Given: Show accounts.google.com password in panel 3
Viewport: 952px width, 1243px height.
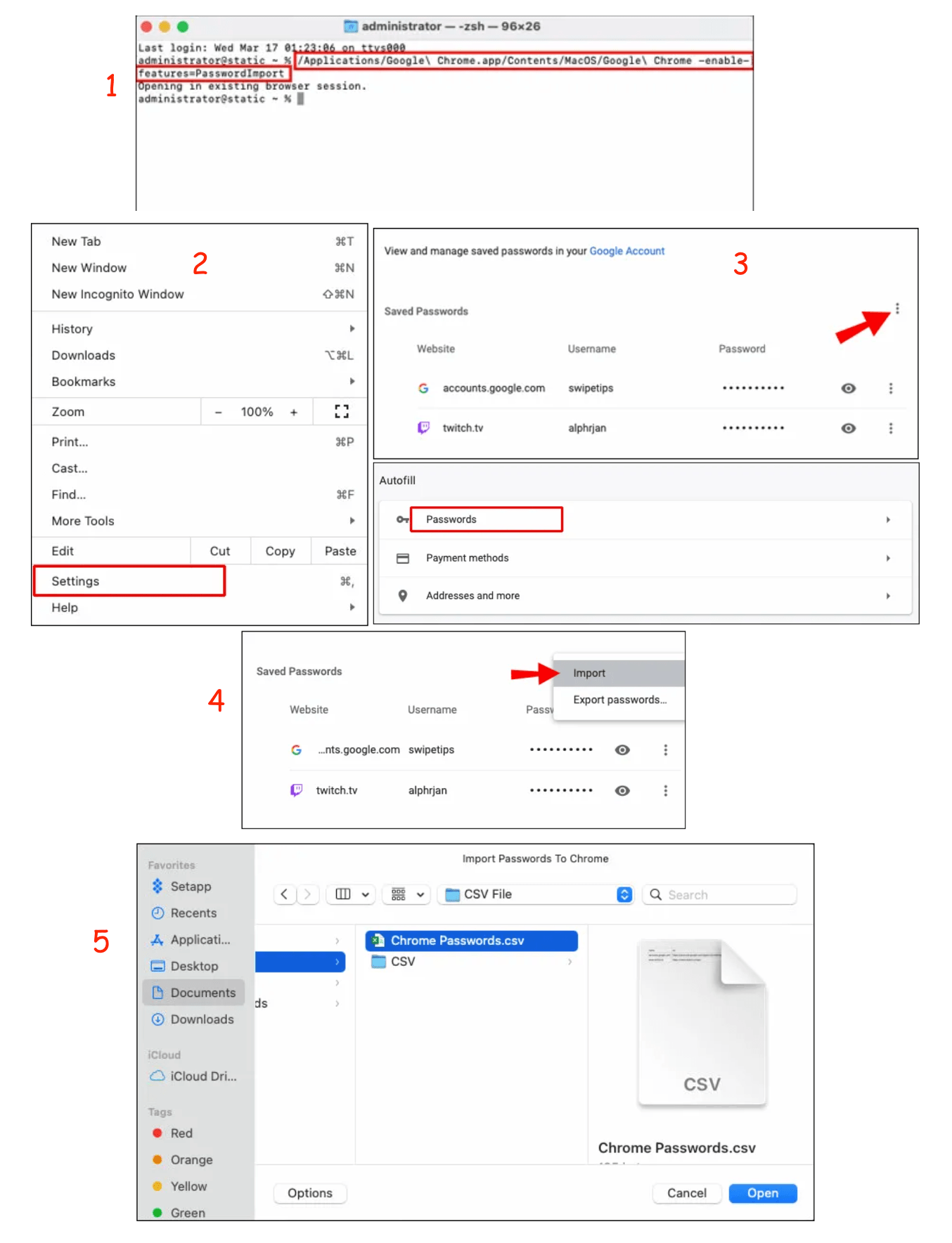Looking at the screenshot, I should click(x=849, y=388).
